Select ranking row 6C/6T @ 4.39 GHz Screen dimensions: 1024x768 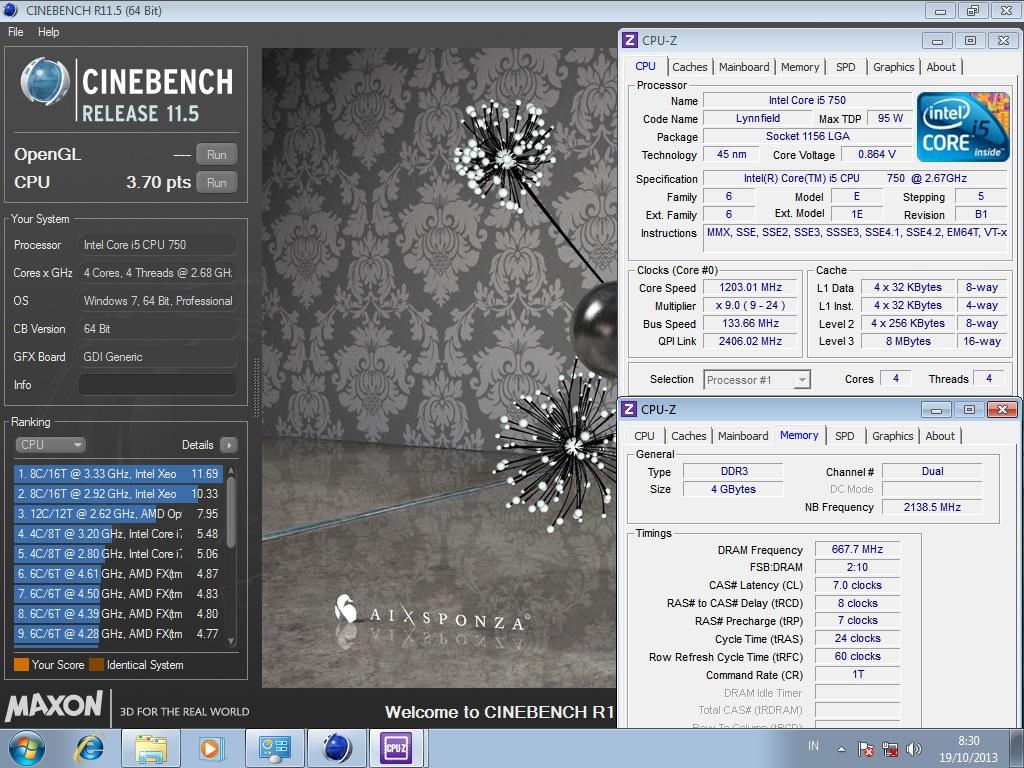pos(118,614)
